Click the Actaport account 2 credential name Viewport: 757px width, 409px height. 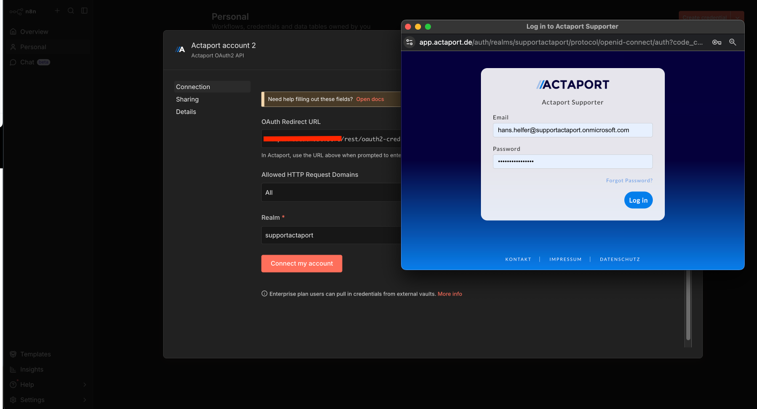223,45
